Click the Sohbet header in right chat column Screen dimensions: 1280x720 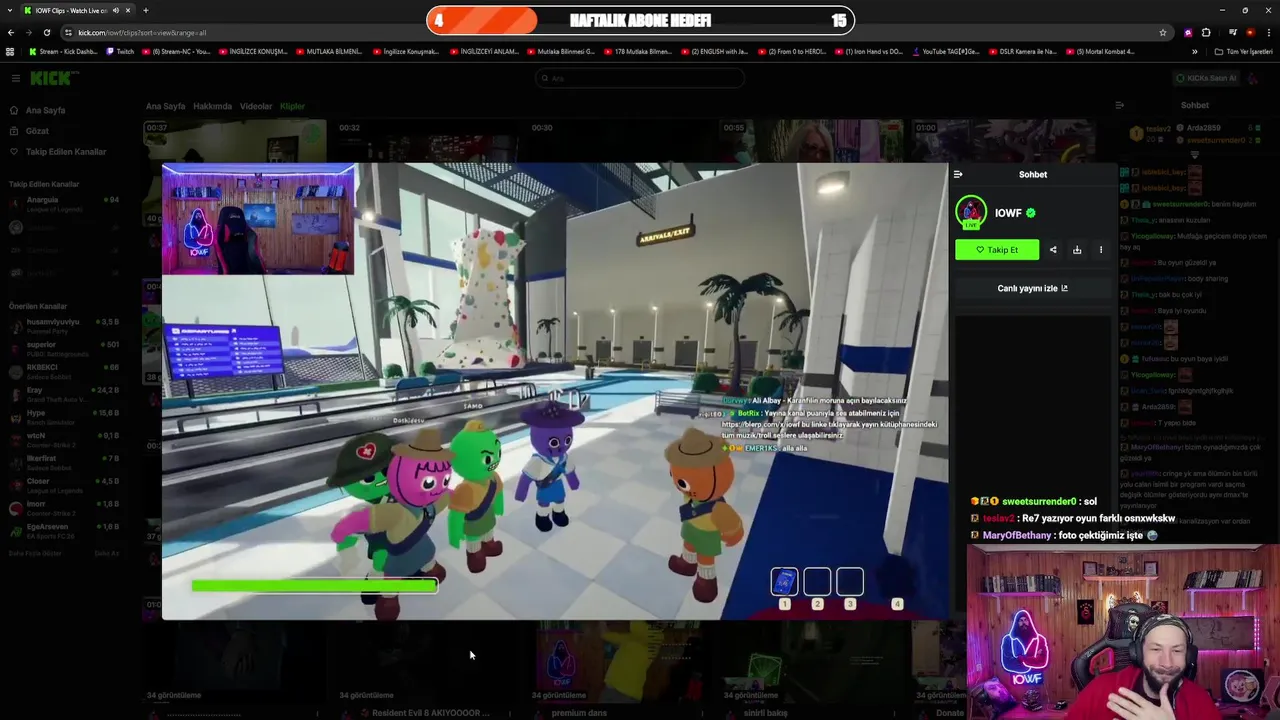tap(1194, 105)
